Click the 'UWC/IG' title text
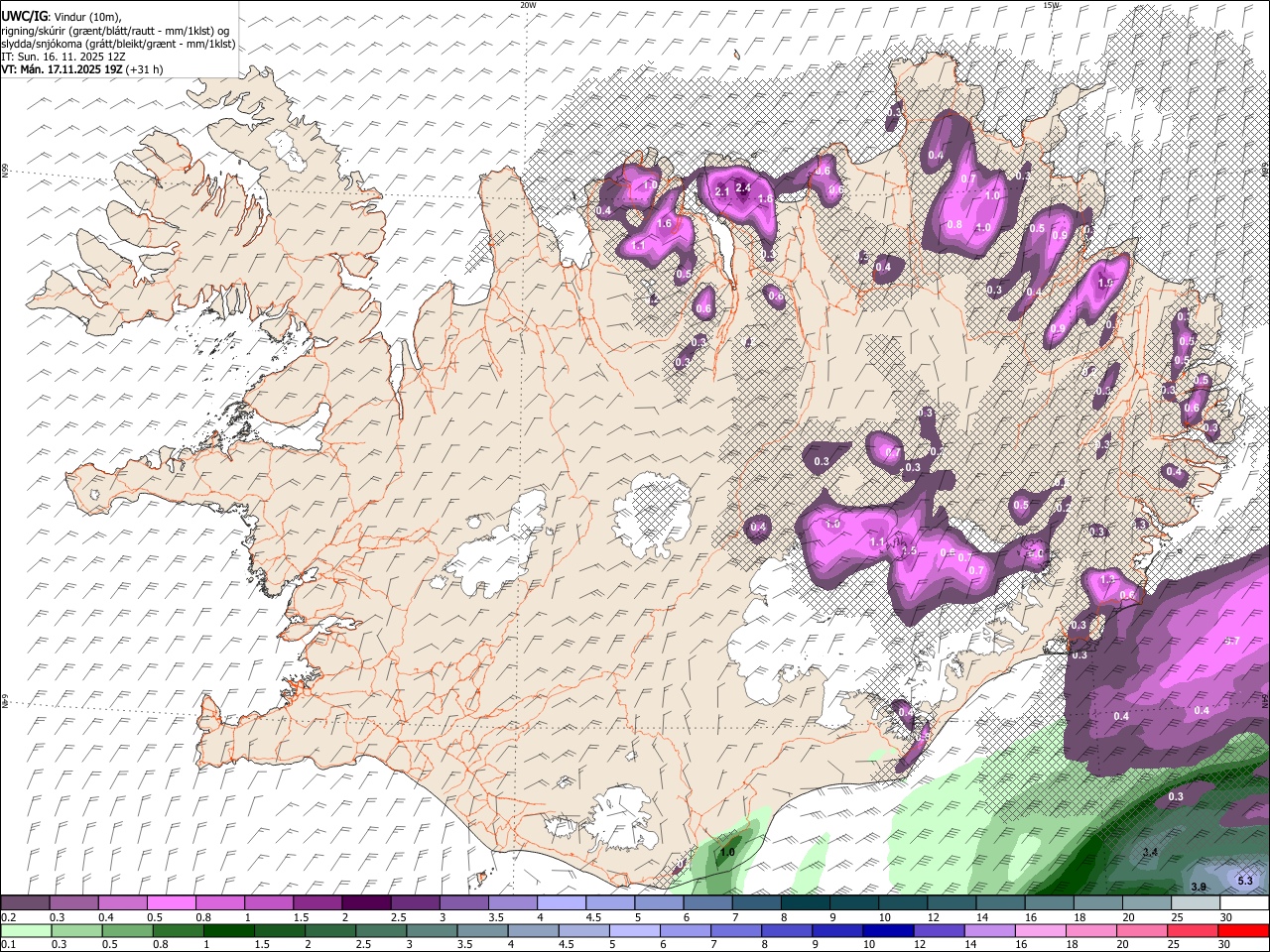This screenshot has width=1270, height=952. (x=23, y=15)
